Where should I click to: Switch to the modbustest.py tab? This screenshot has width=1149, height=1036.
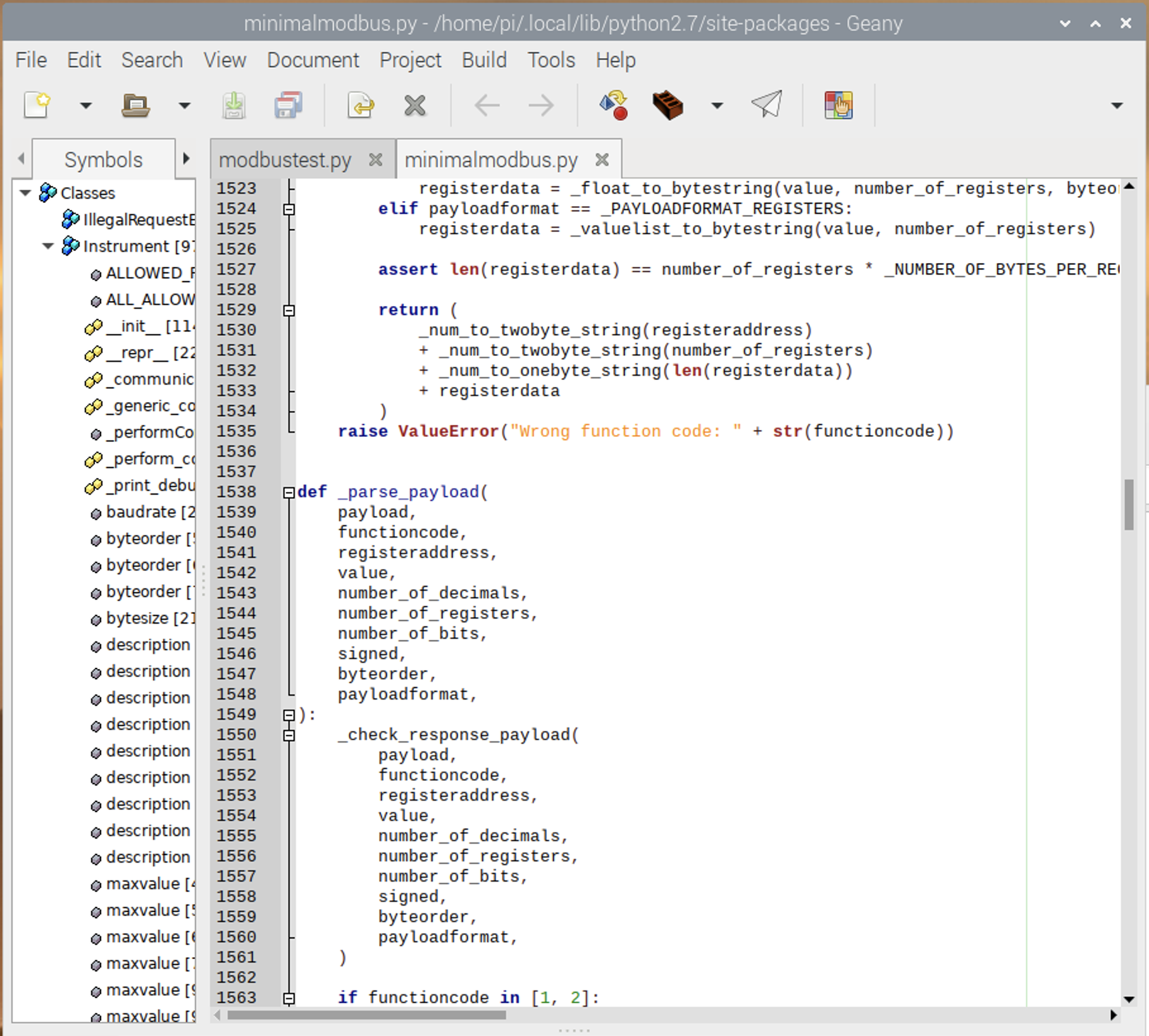point(285,160)
